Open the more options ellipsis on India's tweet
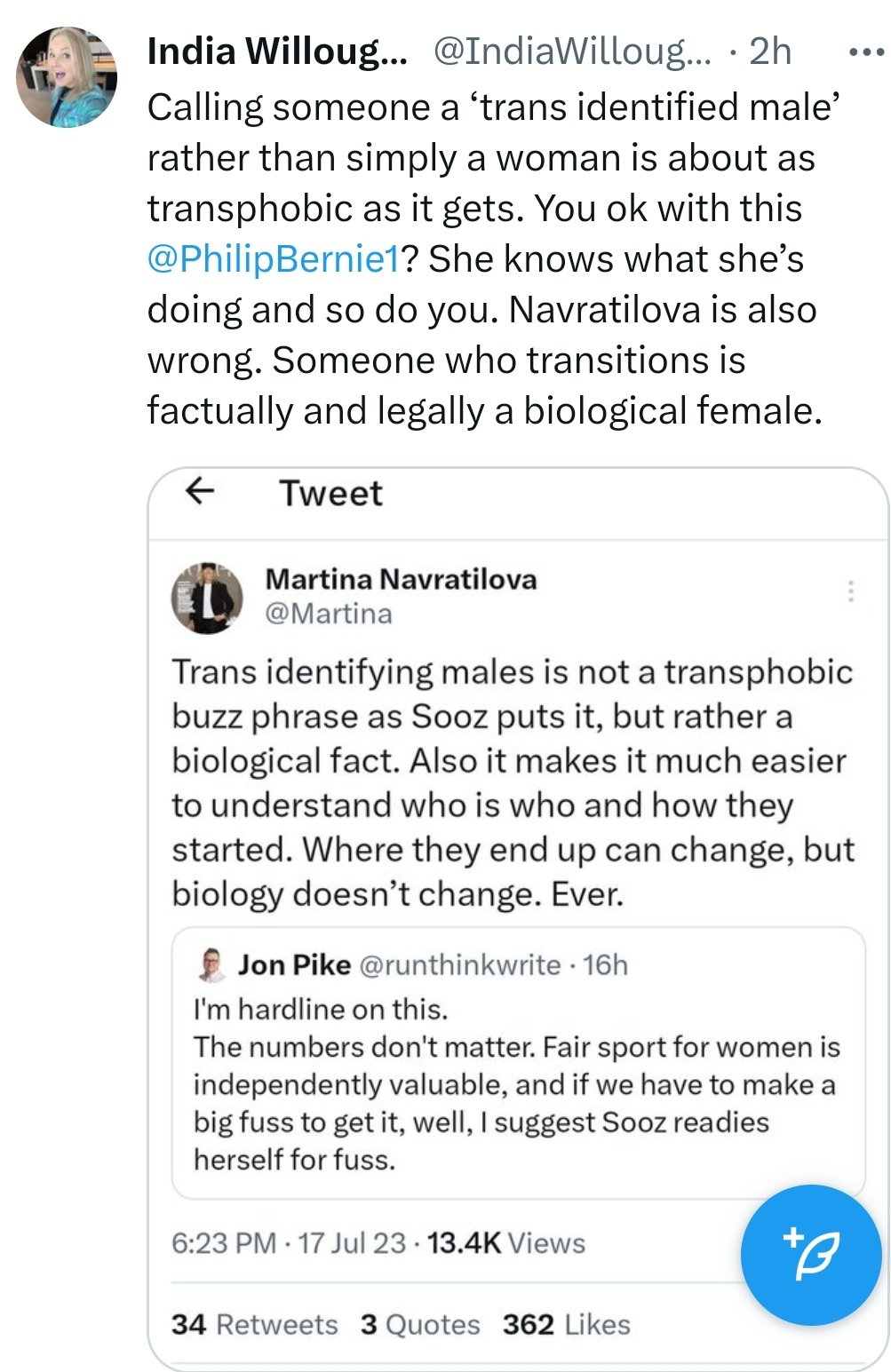This screenshot has height=1372, width=891. click(865, 52)
